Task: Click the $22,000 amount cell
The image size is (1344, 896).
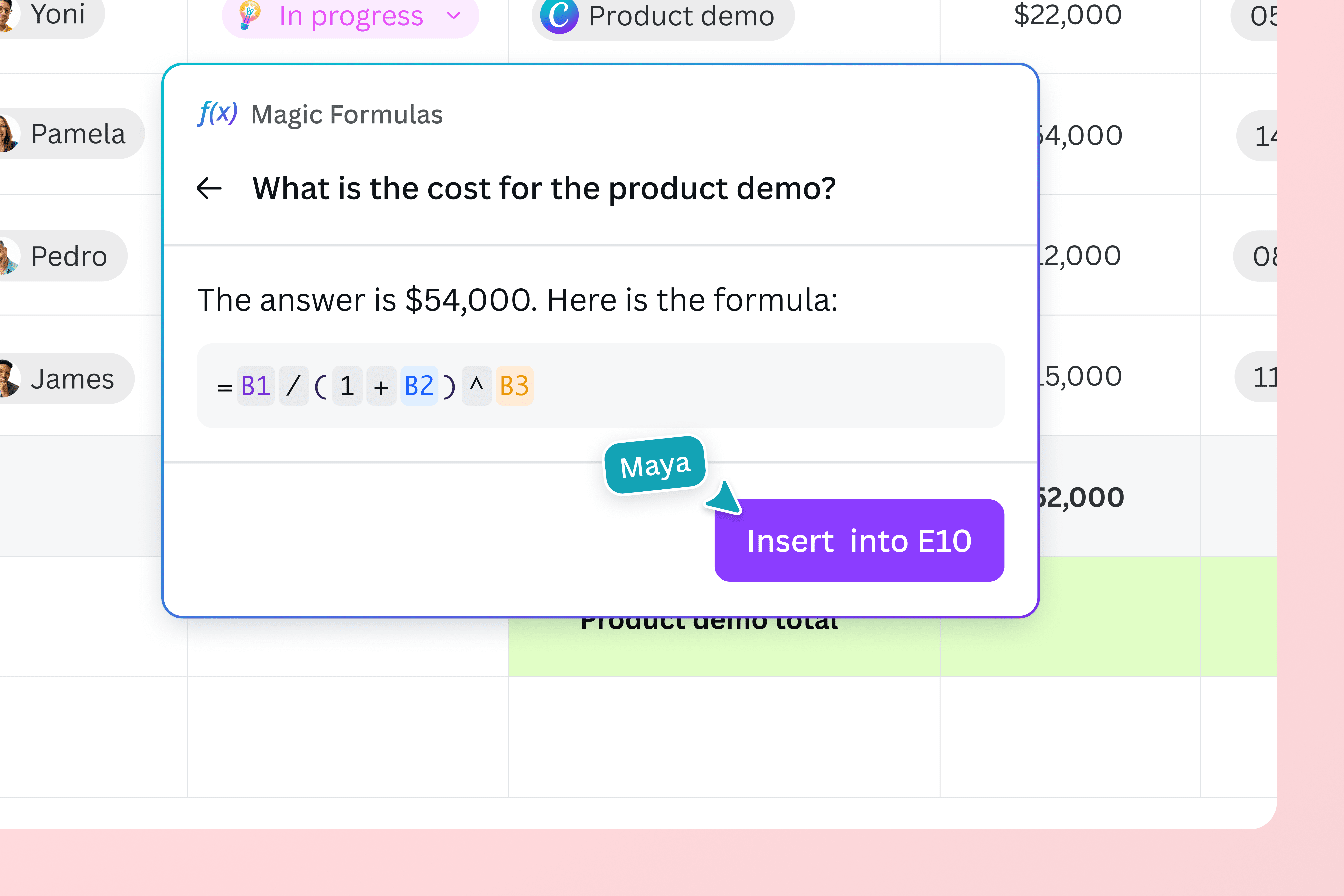Action: tap(1067, 15)
